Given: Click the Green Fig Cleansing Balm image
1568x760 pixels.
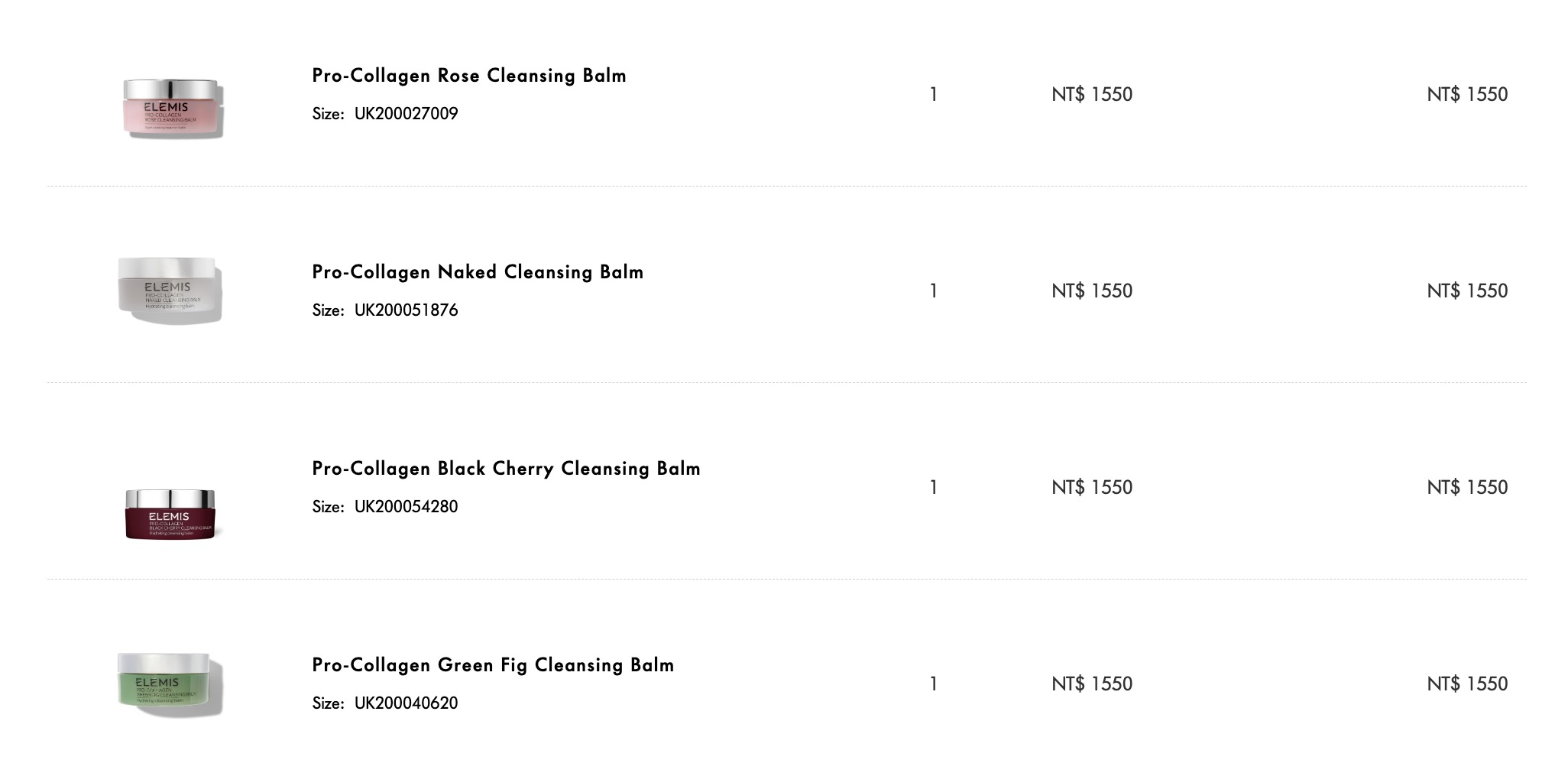Looking at the screenshot, I should coord(170,684).
